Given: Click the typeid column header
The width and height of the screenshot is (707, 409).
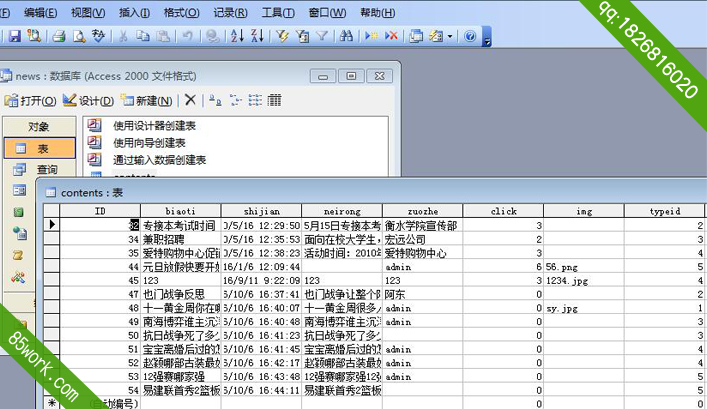Looking at the screenshot, I should (x=665, y=211).
